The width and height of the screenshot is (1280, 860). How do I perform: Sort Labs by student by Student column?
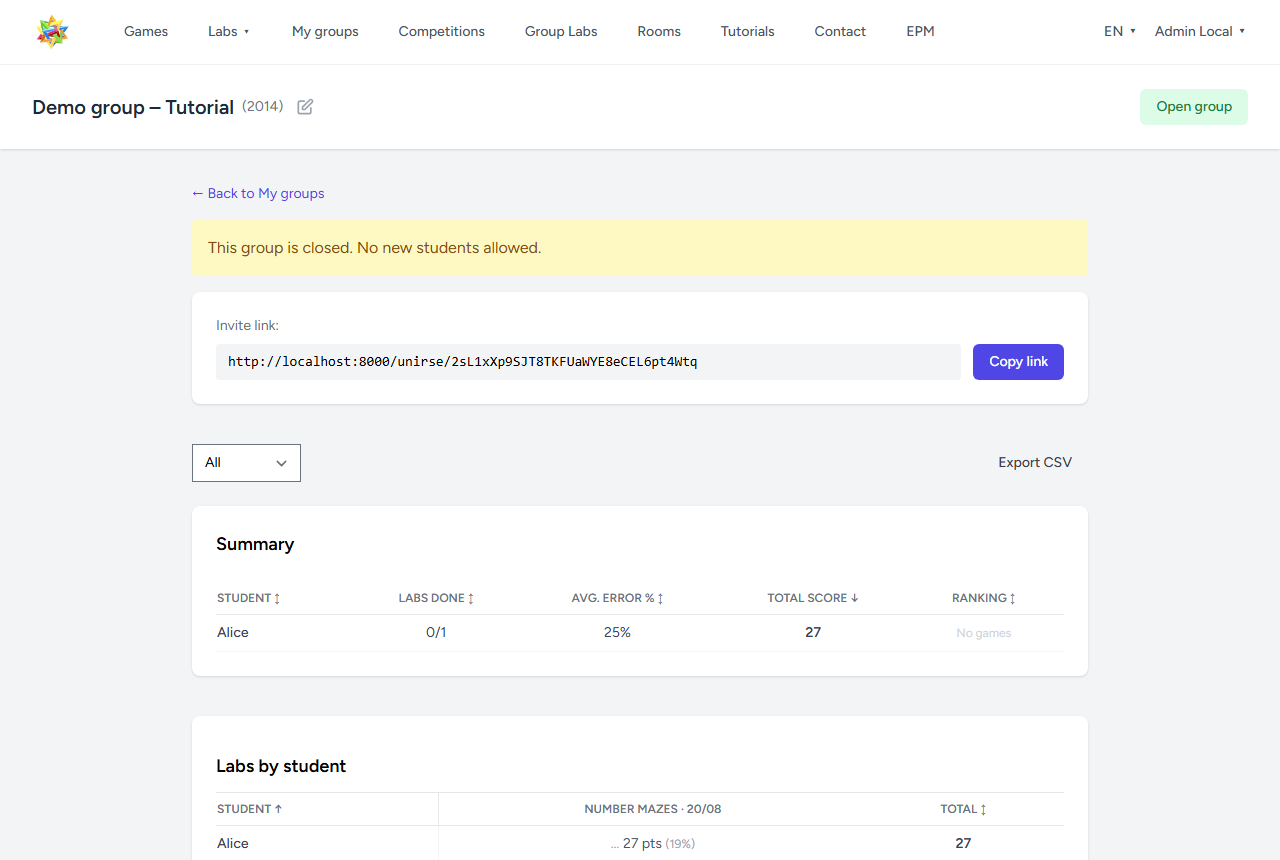pos(250,809)
